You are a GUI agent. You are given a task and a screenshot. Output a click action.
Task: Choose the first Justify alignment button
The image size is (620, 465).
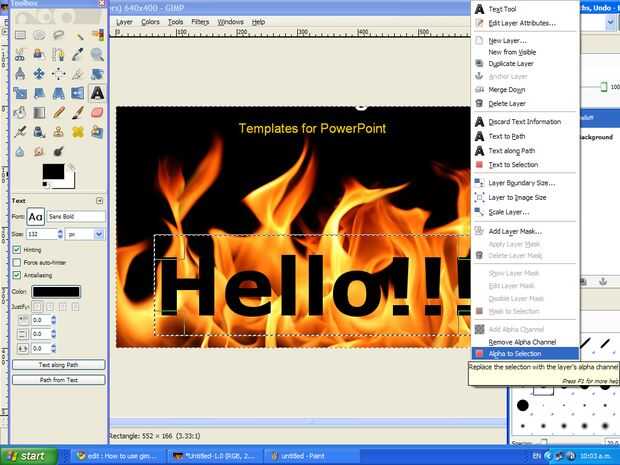click(38, 307)
